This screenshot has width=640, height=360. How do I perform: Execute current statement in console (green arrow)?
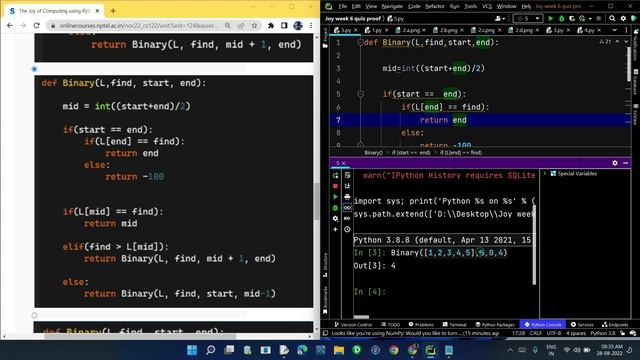coord(336,197)
